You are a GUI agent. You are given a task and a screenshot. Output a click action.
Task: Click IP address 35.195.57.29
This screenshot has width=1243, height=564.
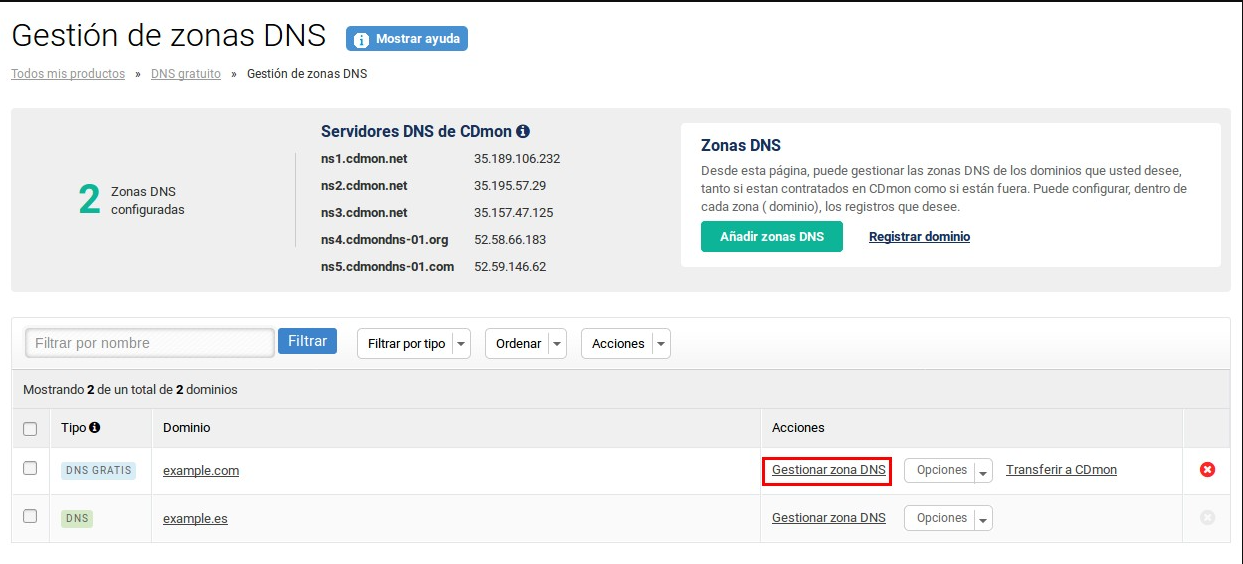click(510, 186)
